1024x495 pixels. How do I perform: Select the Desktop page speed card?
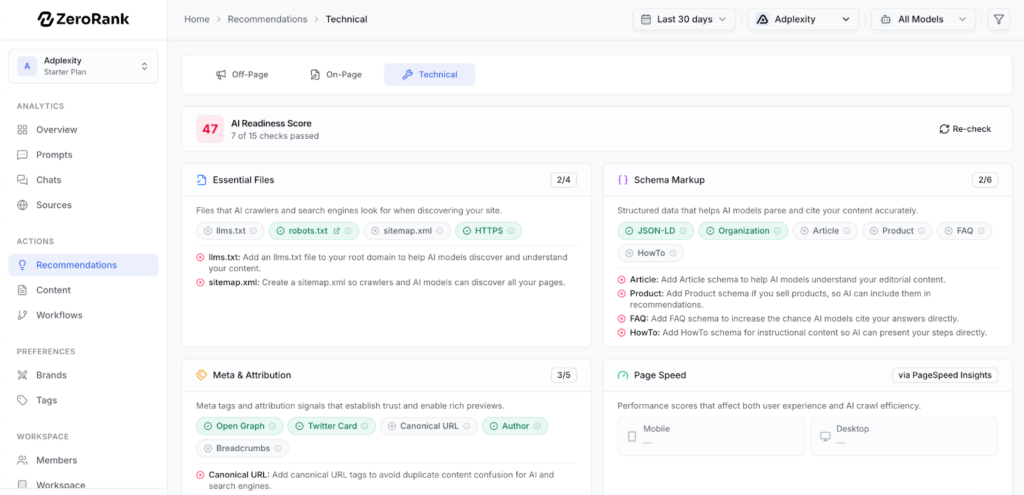pos(904,435)
